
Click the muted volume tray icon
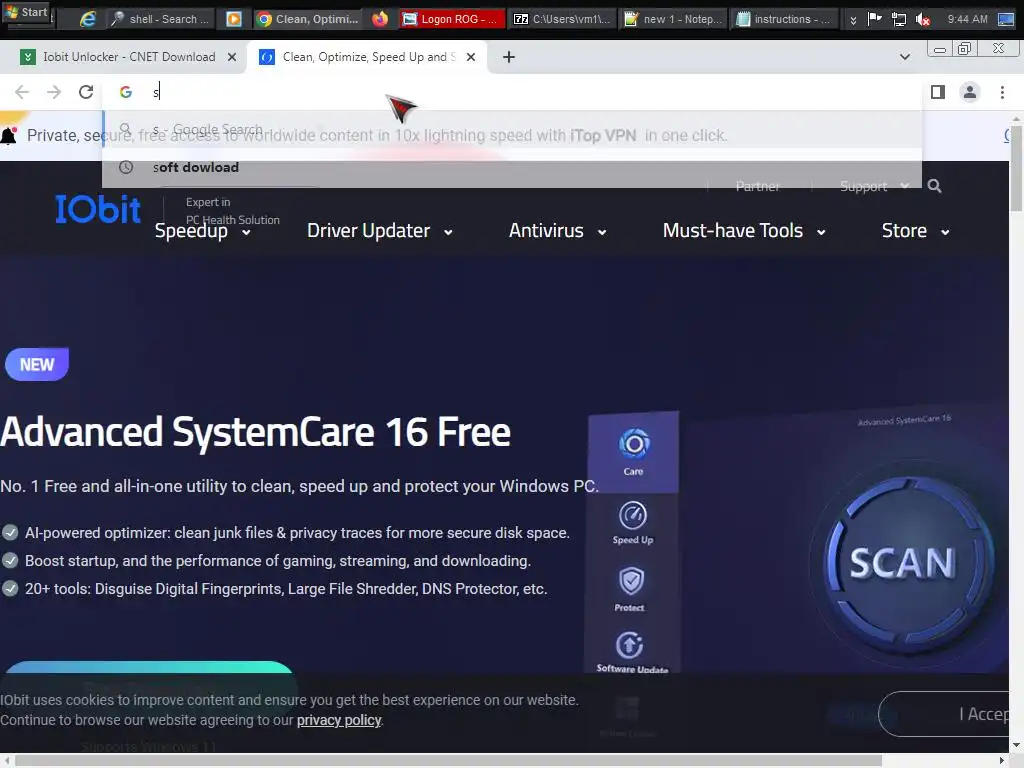[x=923, y=20]
